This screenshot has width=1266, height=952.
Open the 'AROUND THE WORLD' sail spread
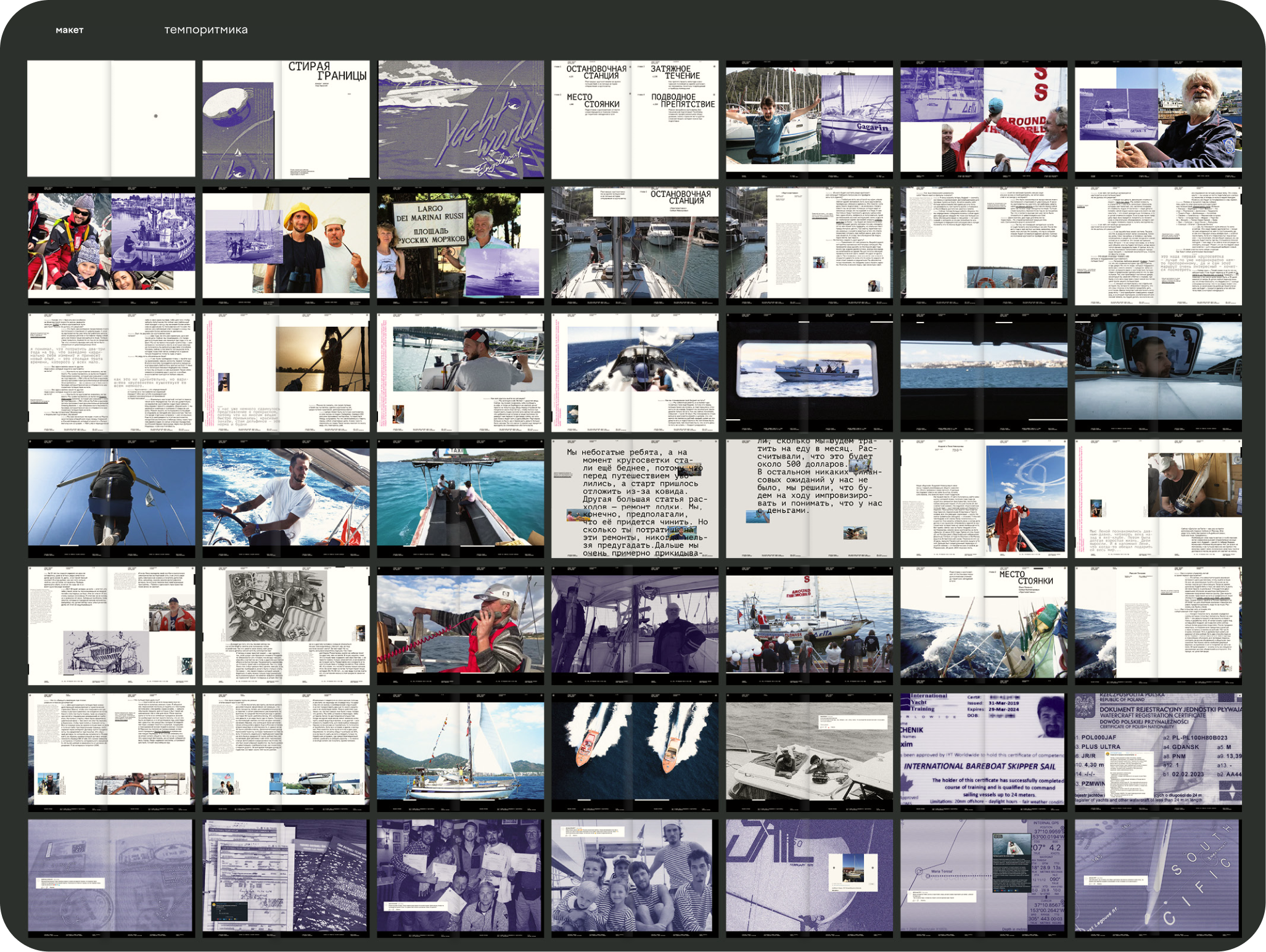point(984,120)
